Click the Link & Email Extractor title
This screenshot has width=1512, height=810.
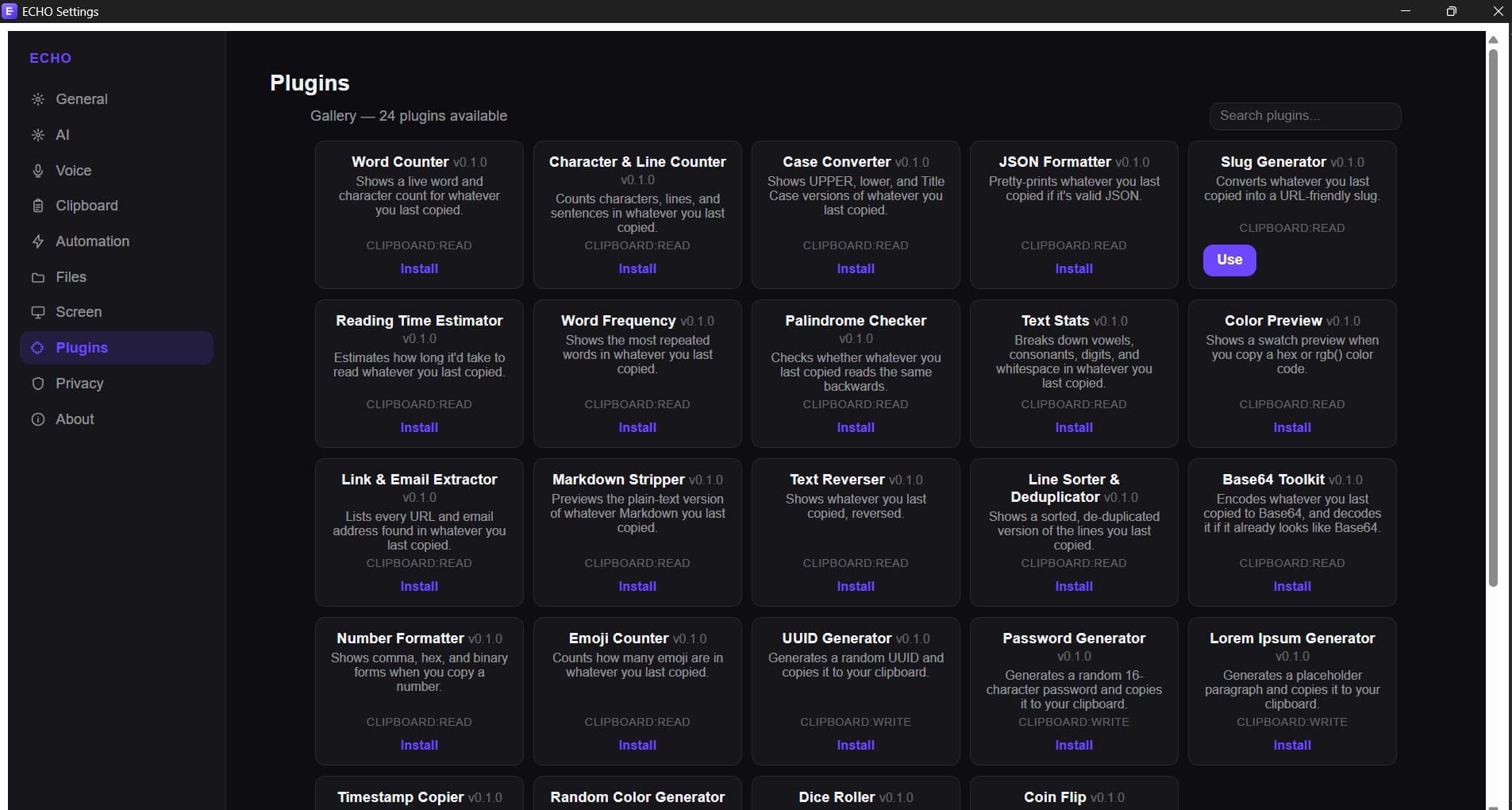(419, 480)
